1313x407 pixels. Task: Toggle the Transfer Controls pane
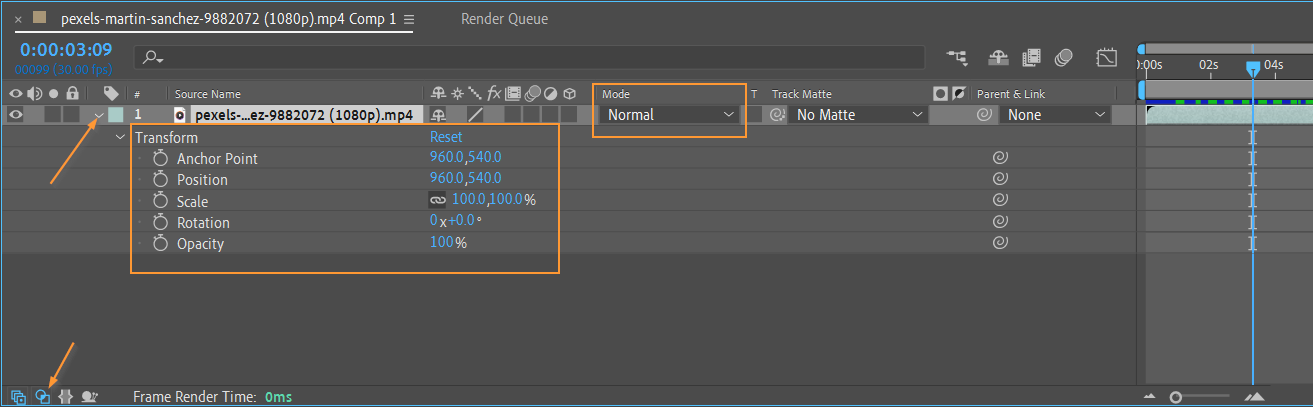click(43, 396)
